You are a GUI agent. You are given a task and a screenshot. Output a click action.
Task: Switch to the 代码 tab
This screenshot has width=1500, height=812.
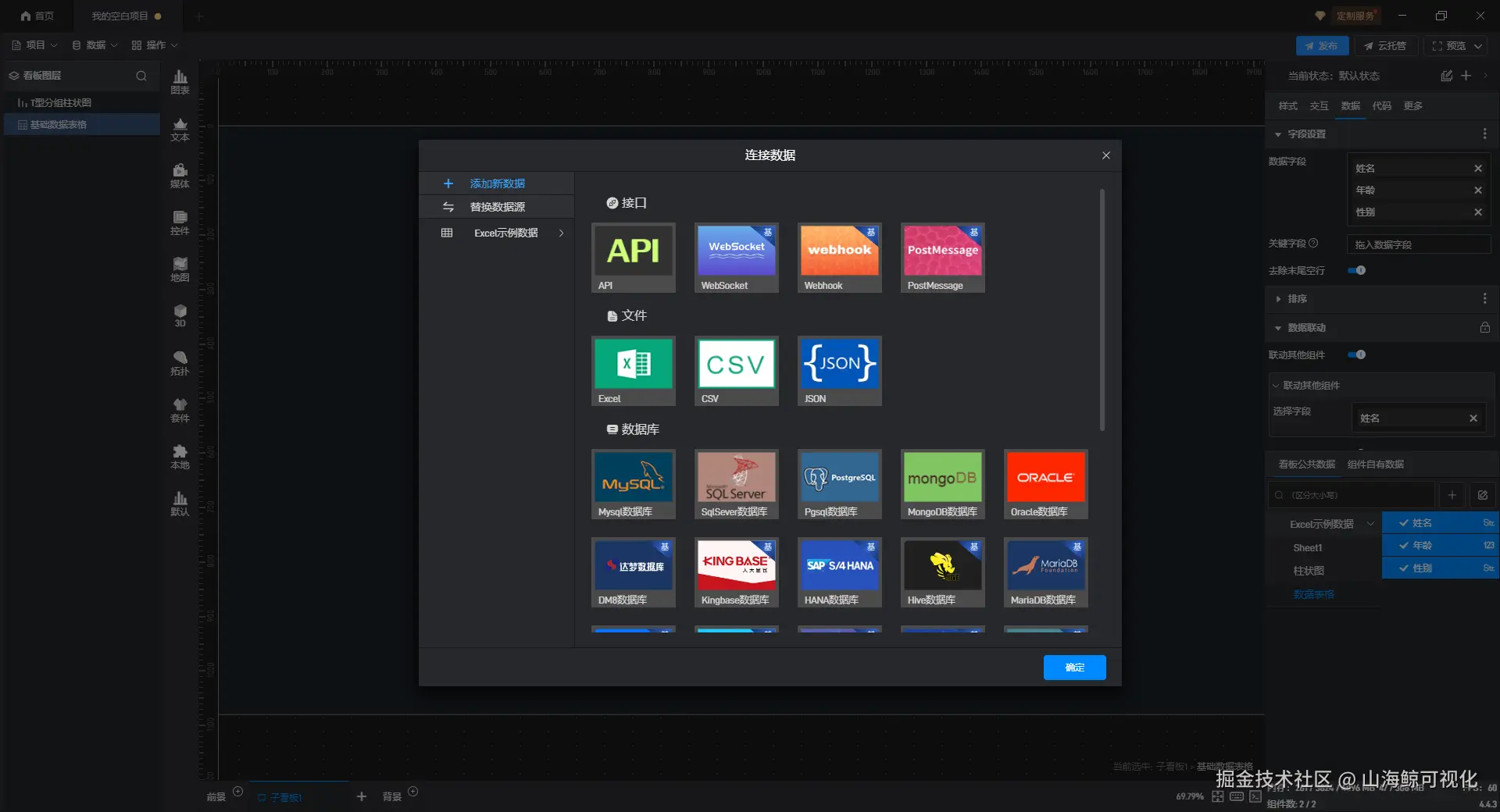(x=1382, y=106)
